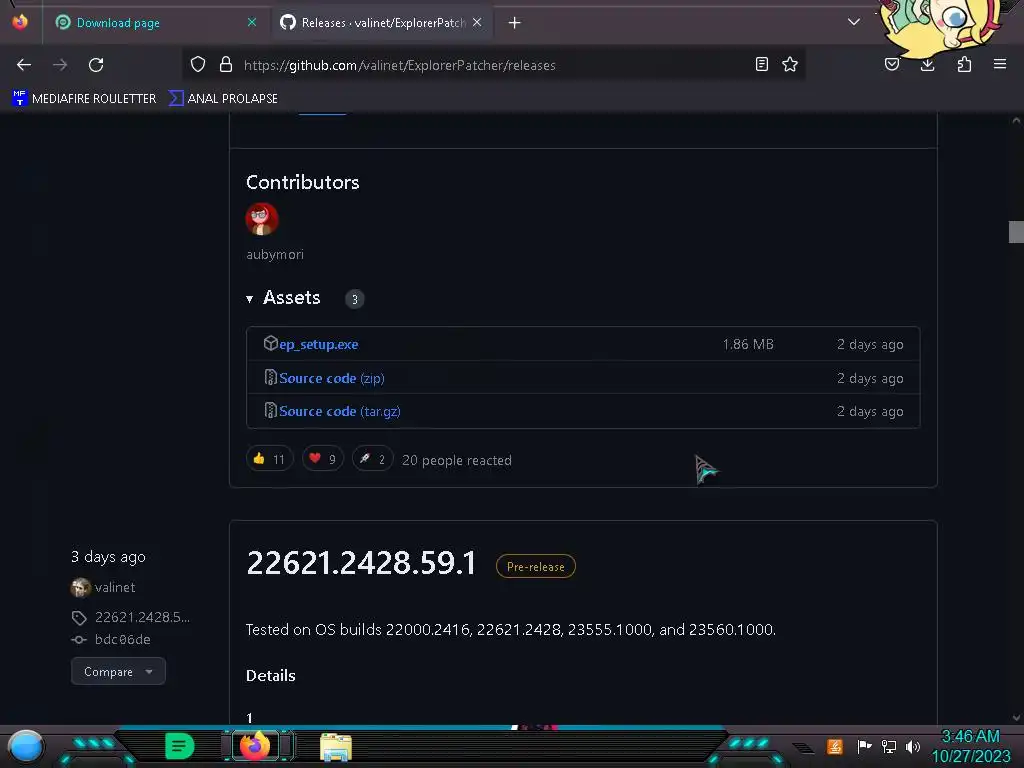Collapse the Assets section
Image resolution: width=1024 pixels, height=768 pixels.
pos(283,298)
